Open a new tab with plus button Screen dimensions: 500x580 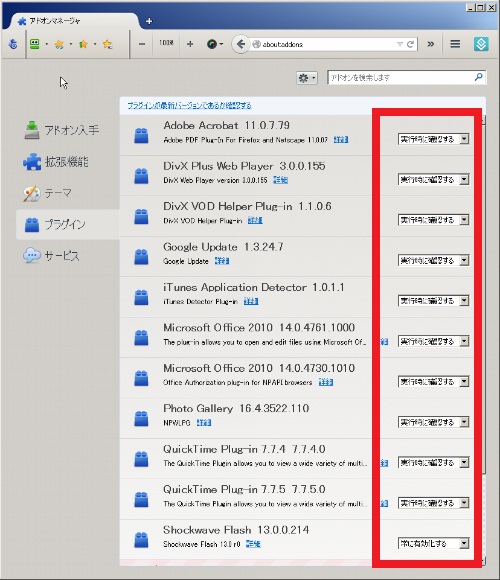tap(149, 21)
